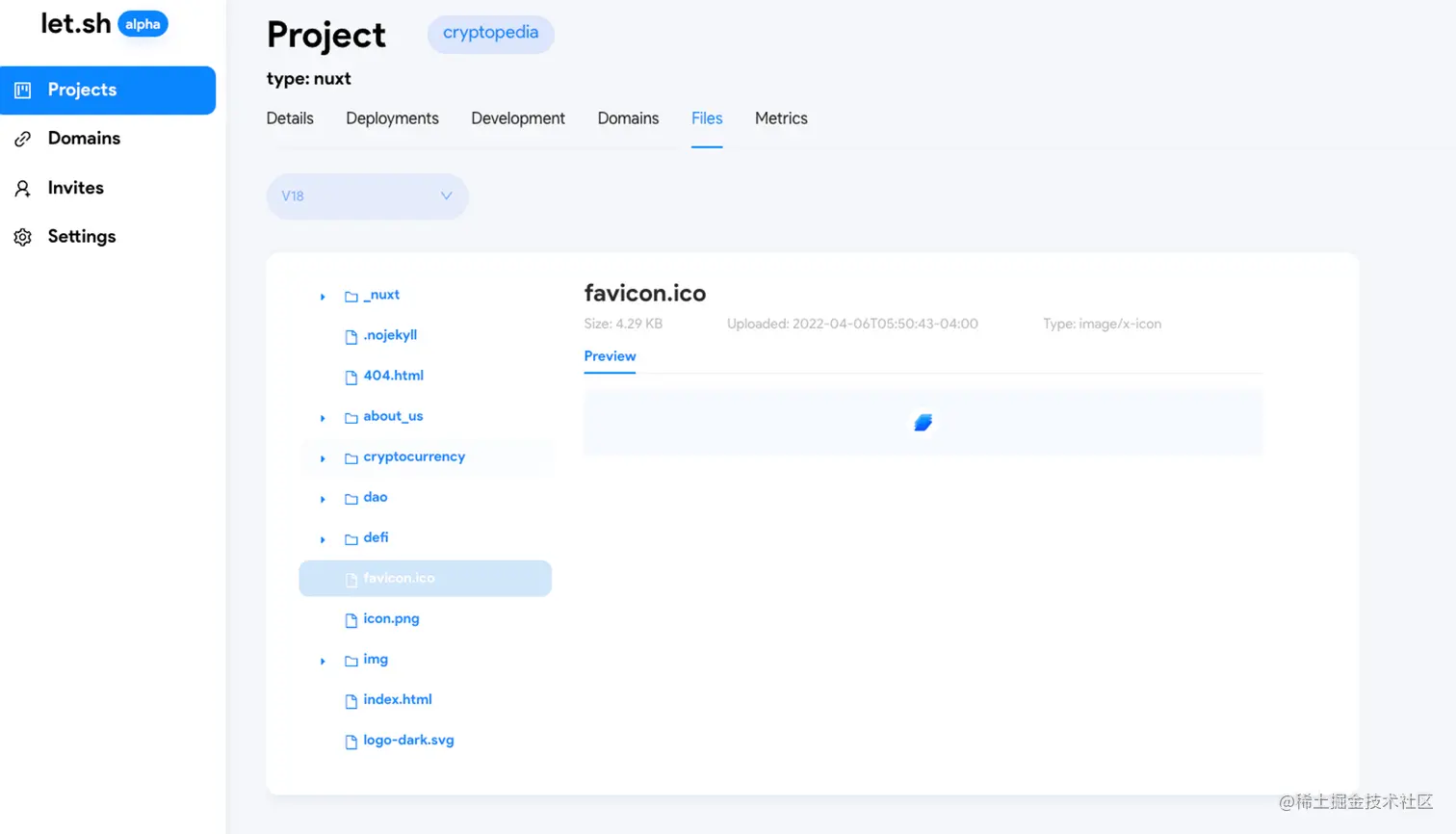Click the alpha badge

point(143,24)
